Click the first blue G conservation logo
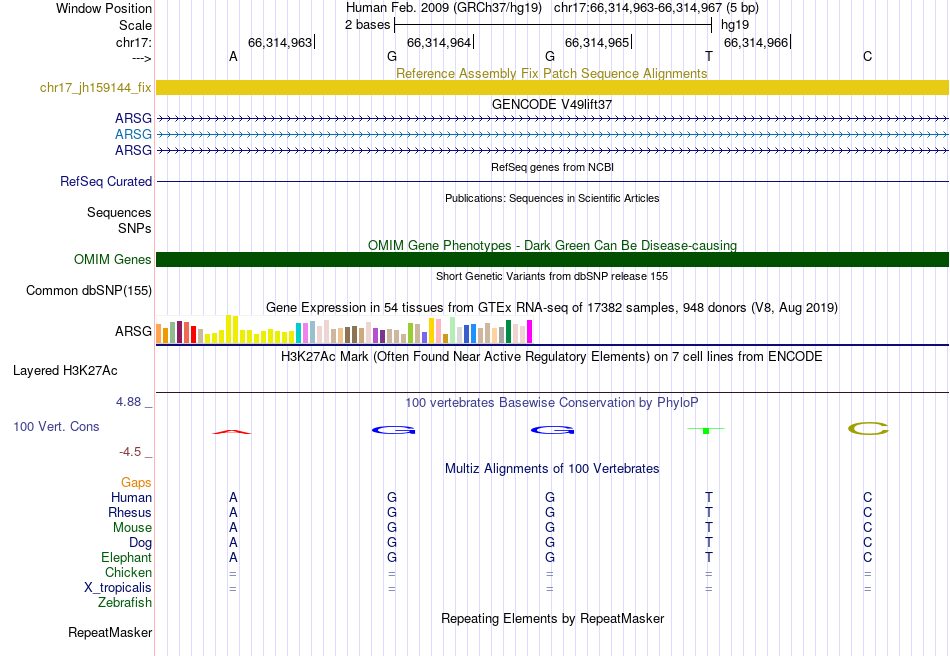The image size is (950, 656). pyautogui.click(x=393, y=430)
